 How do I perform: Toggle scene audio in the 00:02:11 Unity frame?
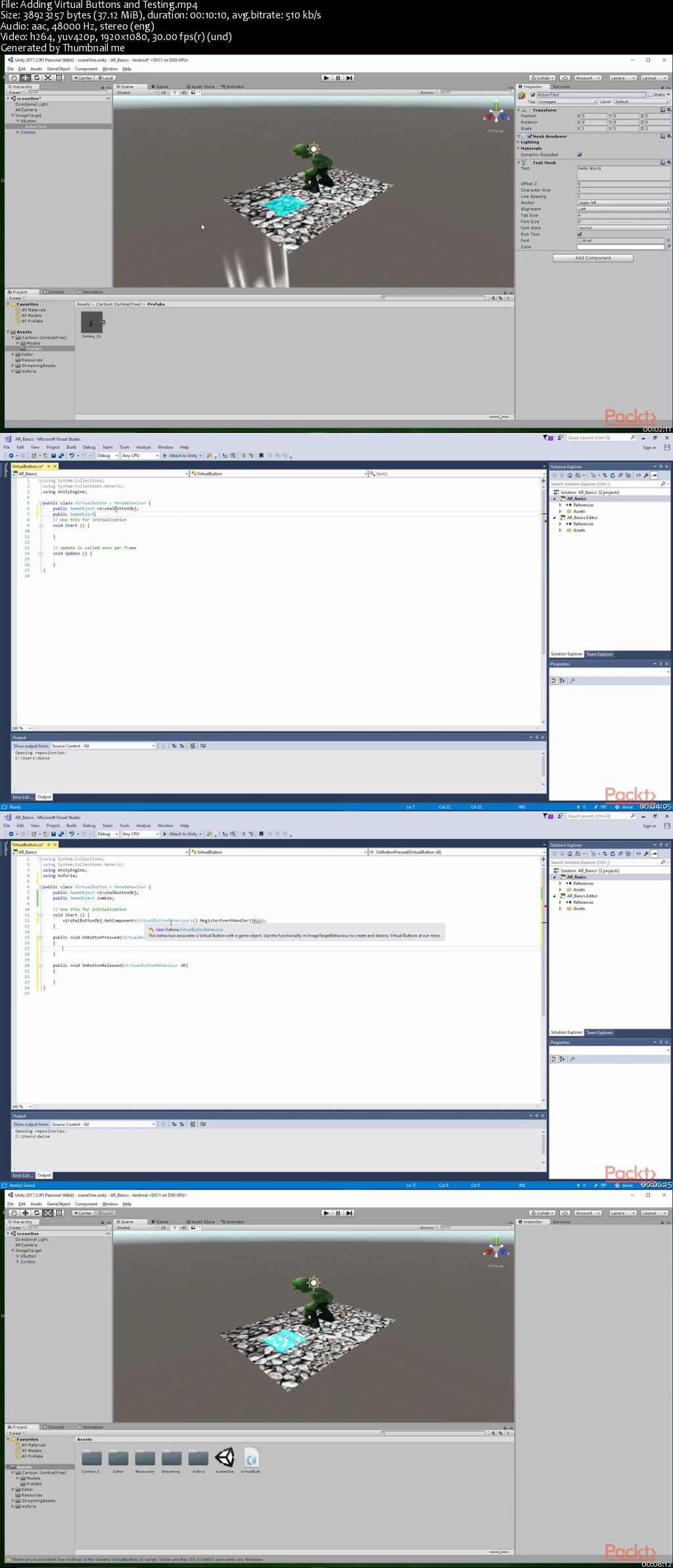pos(183,93)
